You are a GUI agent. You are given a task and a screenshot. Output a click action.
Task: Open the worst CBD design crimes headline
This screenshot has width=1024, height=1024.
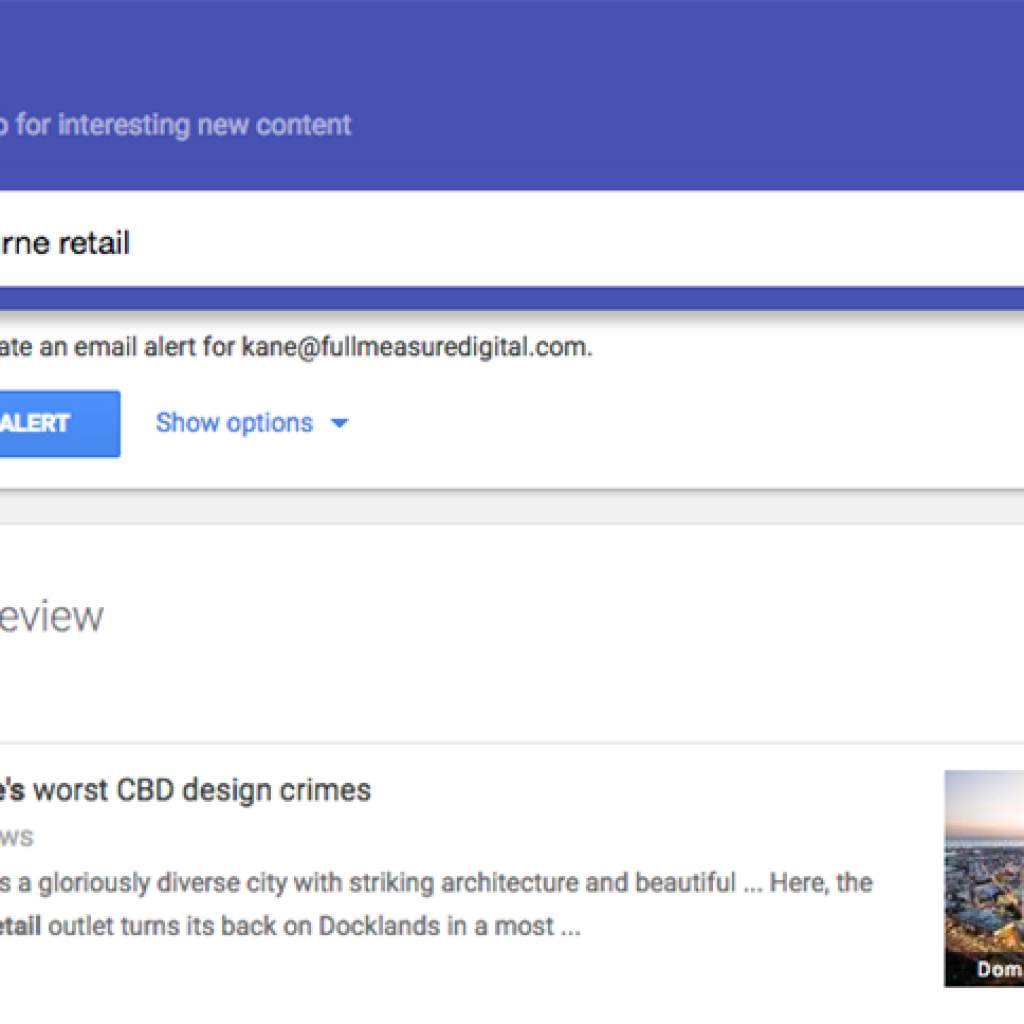point(200,790)
